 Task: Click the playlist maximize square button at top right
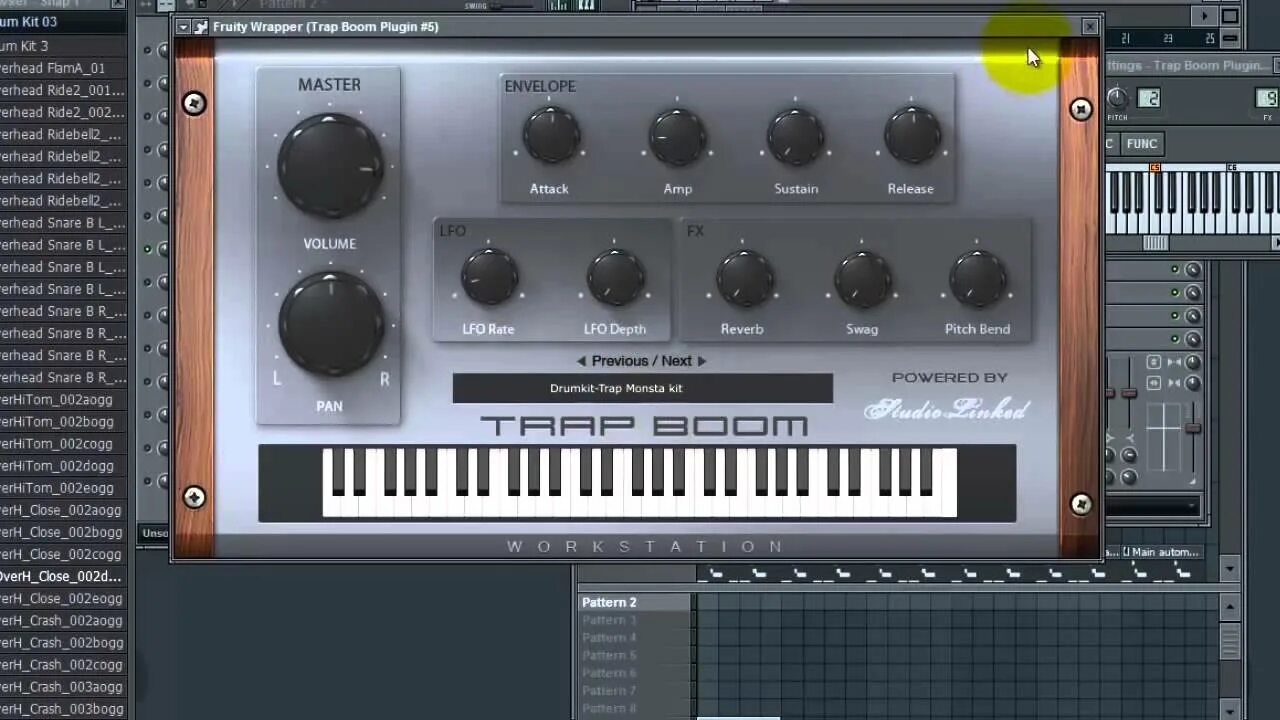coord(1230,16)
